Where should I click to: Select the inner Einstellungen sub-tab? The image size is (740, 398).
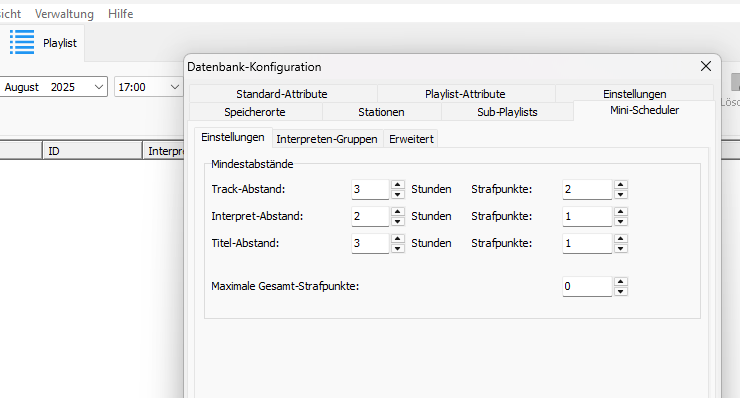[233, 137]
